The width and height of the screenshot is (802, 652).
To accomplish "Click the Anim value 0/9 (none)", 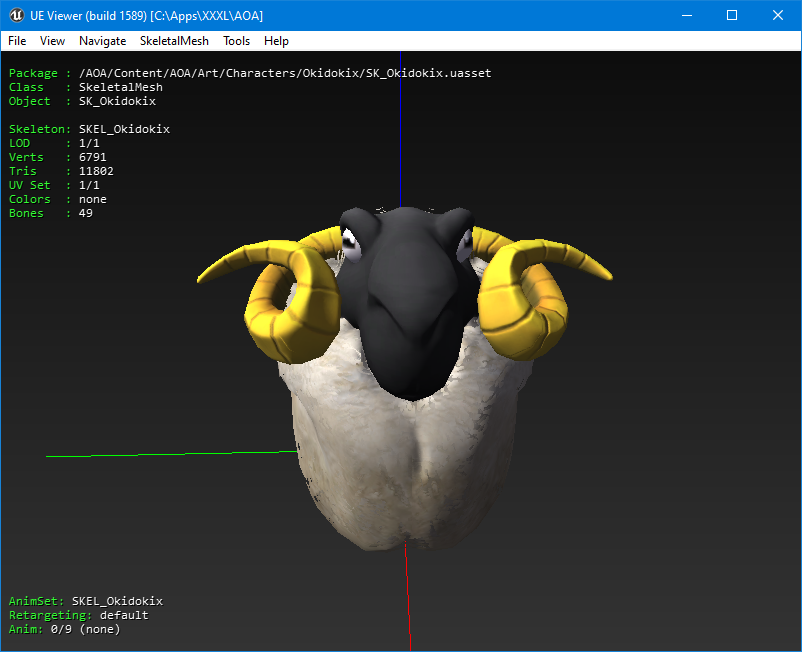I will [85, 629].
